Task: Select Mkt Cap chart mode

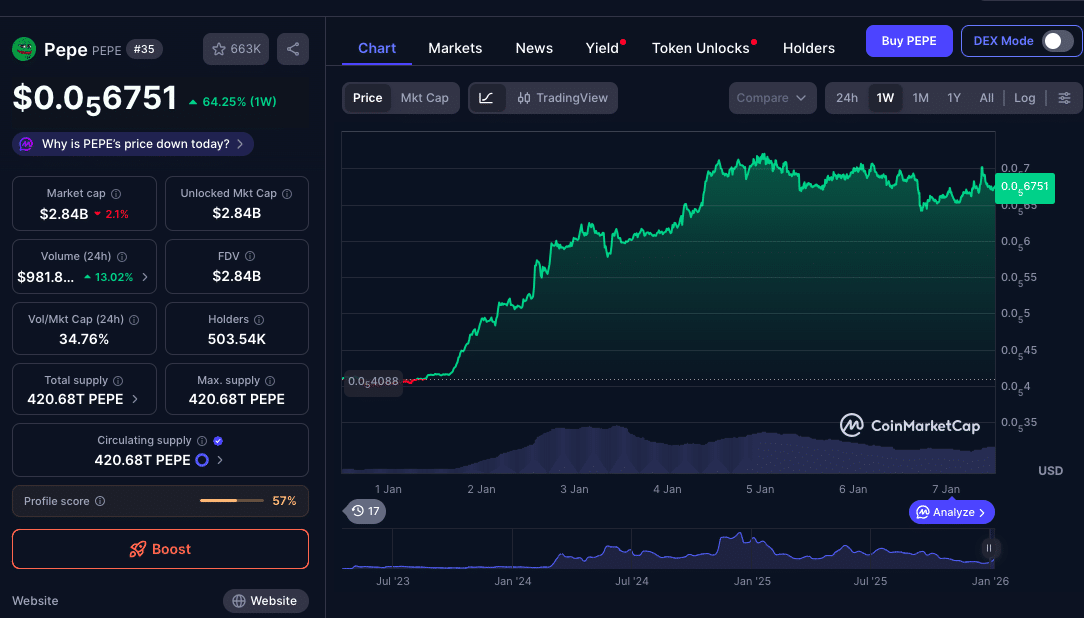Action: click(424, 98)
